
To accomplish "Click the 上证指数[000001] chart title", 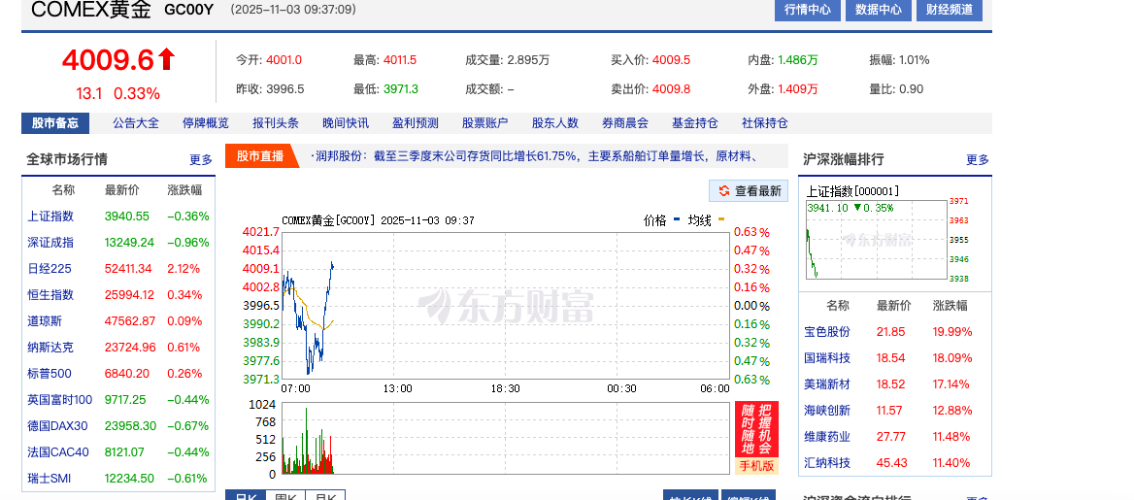I will pos(853,192).
